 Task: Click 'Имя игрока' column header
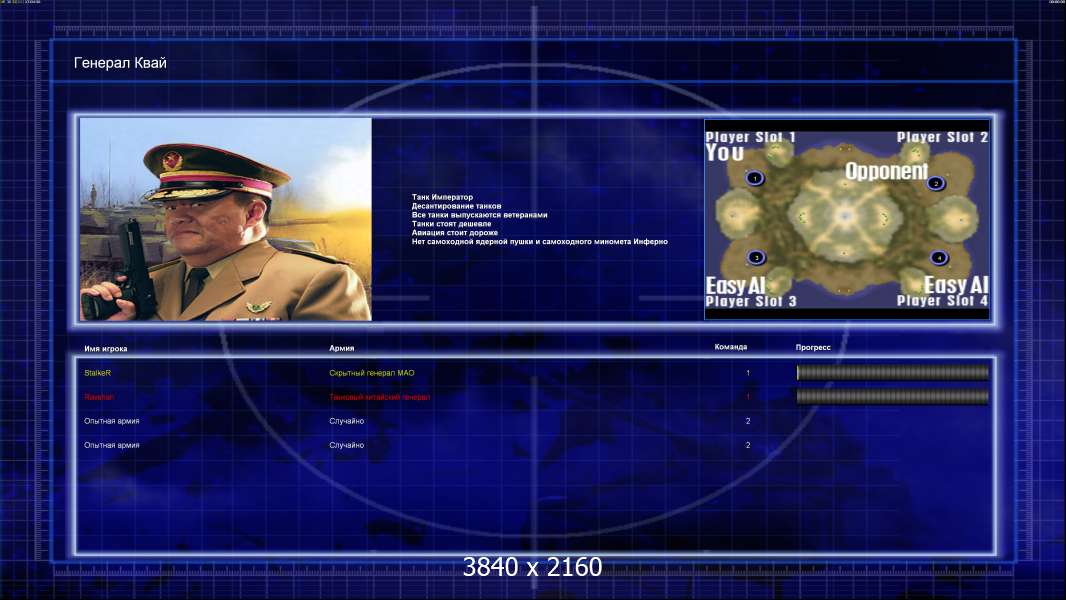pos(105,349)
